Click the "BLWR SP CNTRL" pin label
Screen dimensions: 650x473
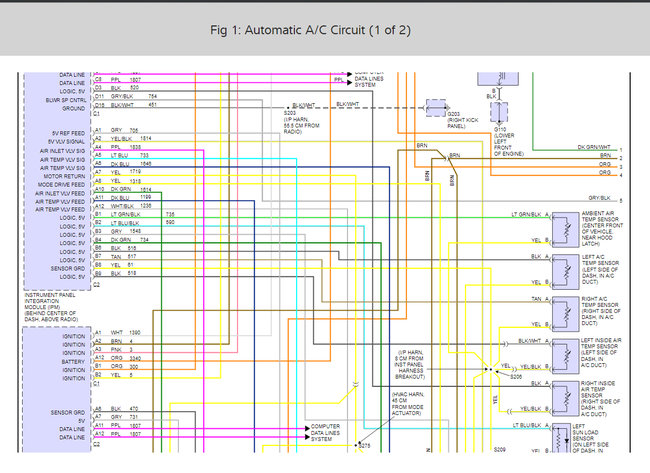(x=66, y=100)
